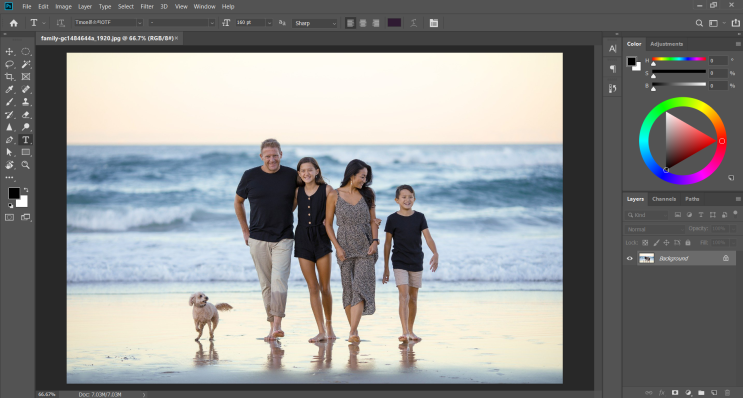This screenshot has height=398, width=743.
Task: Swap foreground and background colors
Action: (26, 190)
